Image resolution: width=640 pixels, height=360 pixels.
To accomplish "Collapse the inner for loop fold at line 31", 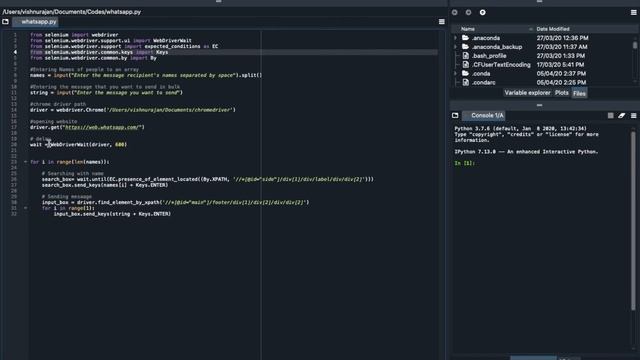I will click(25, 208).
